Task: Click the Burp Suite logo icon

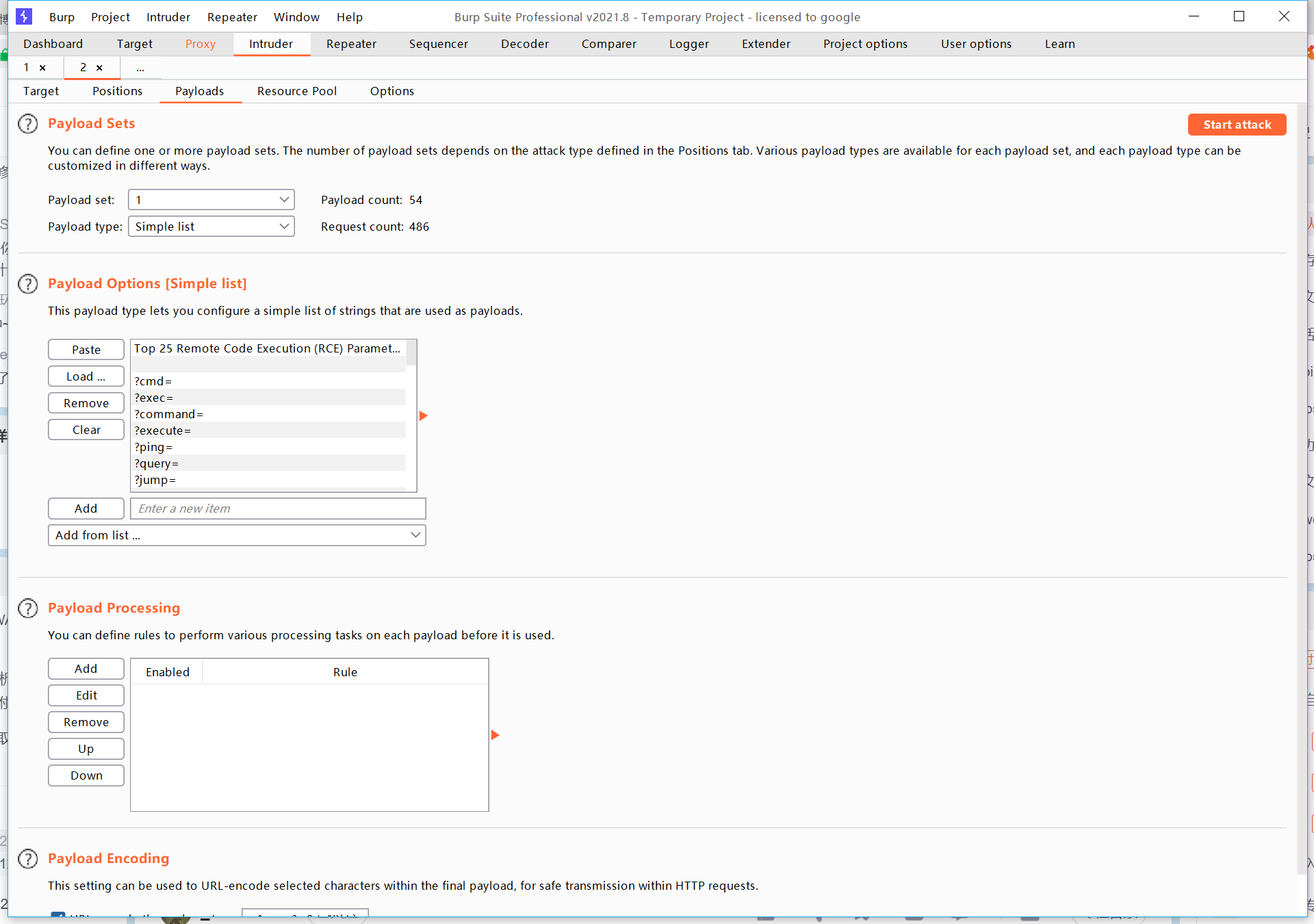Action: 24,16
